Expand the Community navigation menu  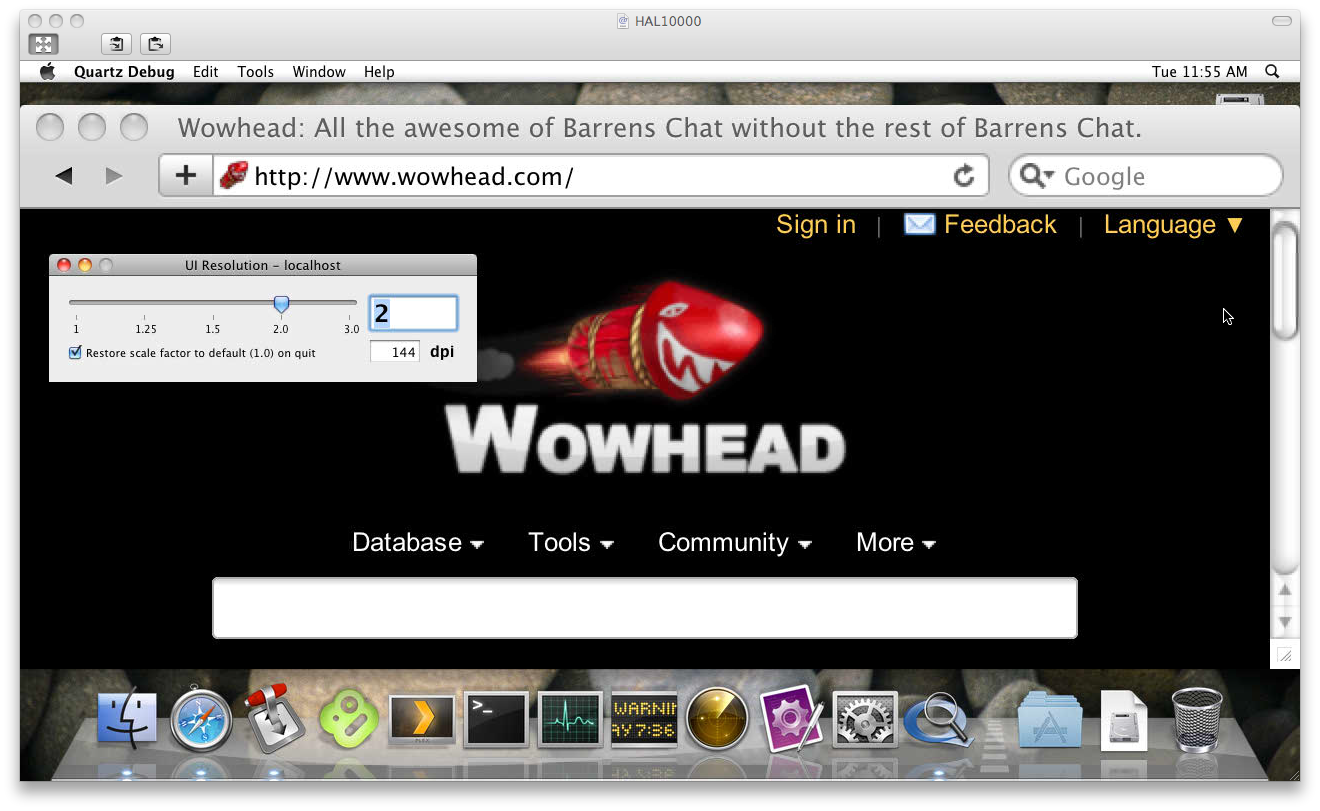(734, 542)
